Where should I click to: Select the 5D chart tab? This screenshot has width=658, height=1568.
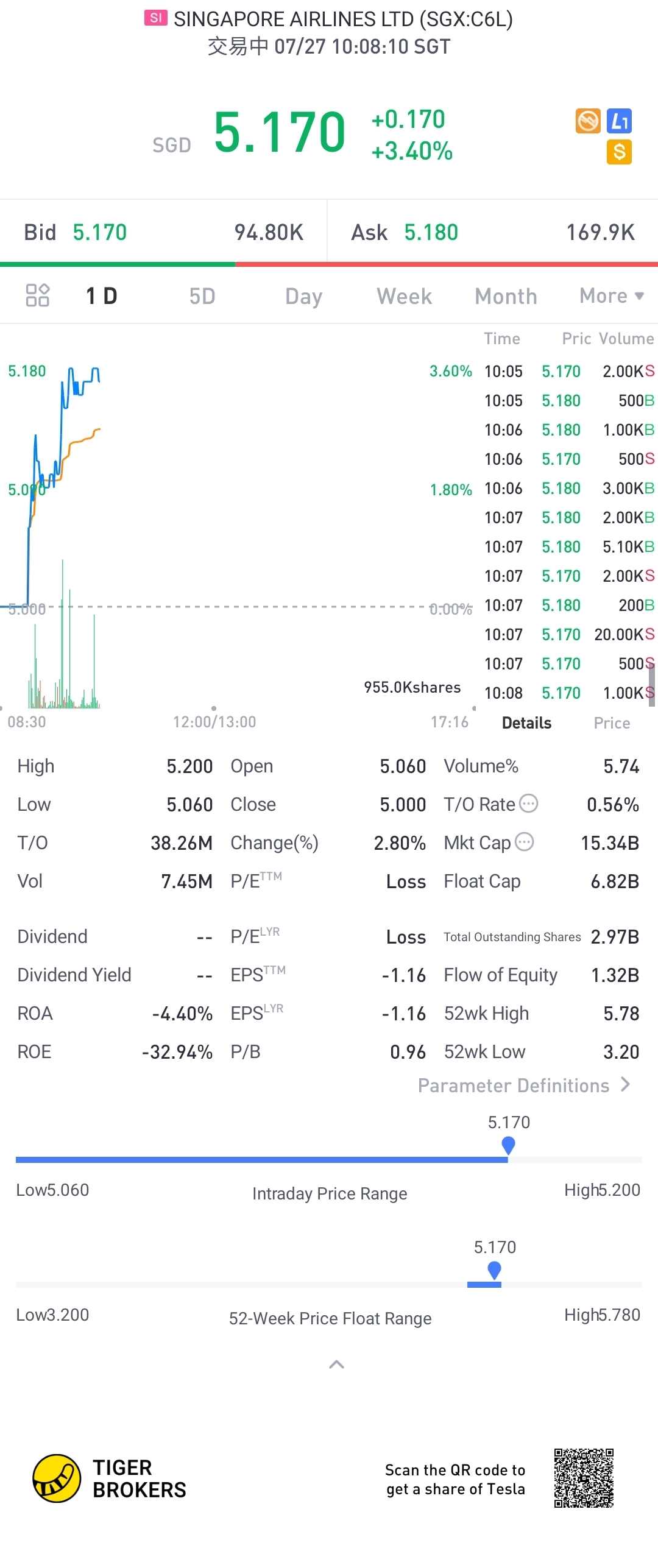coord(202,296)
